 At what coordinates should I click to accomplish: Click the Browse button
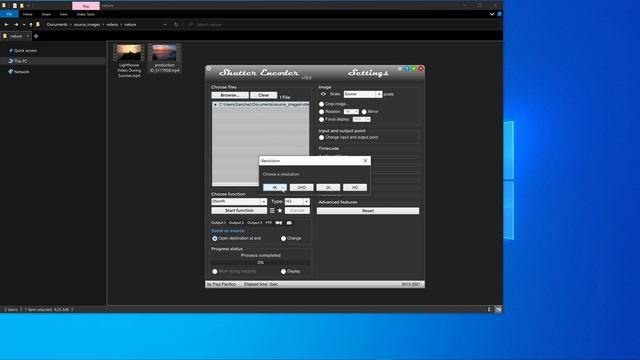point(230,95)
